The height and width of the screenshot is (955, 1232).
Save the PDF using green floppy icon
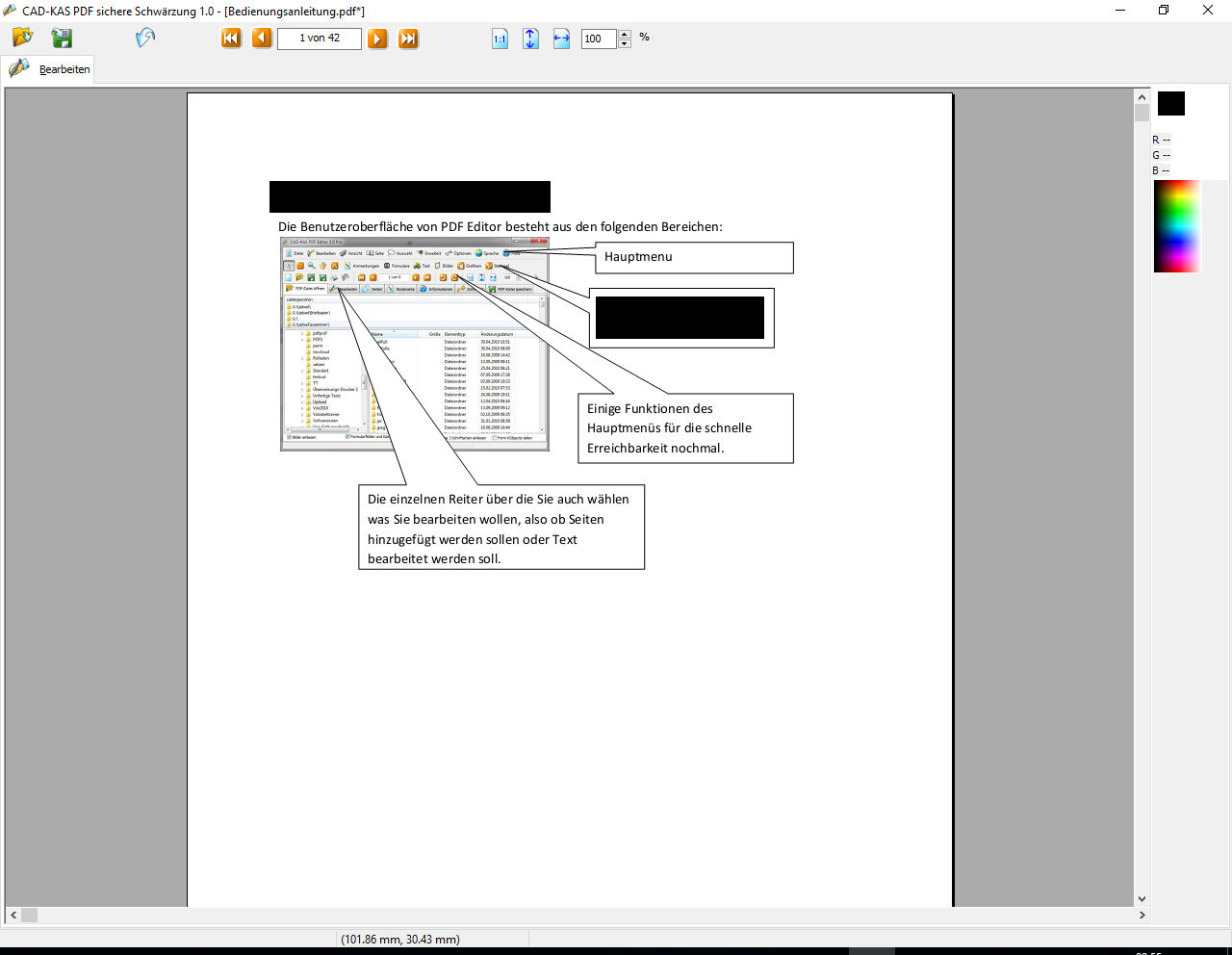[62, 38]
